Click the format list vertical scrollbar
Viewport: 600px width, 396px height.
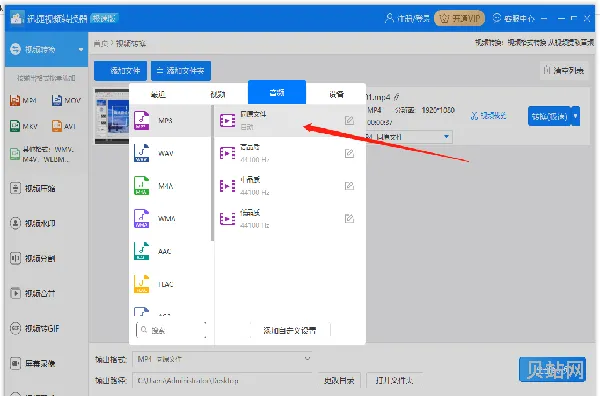[x=212, y=173]
